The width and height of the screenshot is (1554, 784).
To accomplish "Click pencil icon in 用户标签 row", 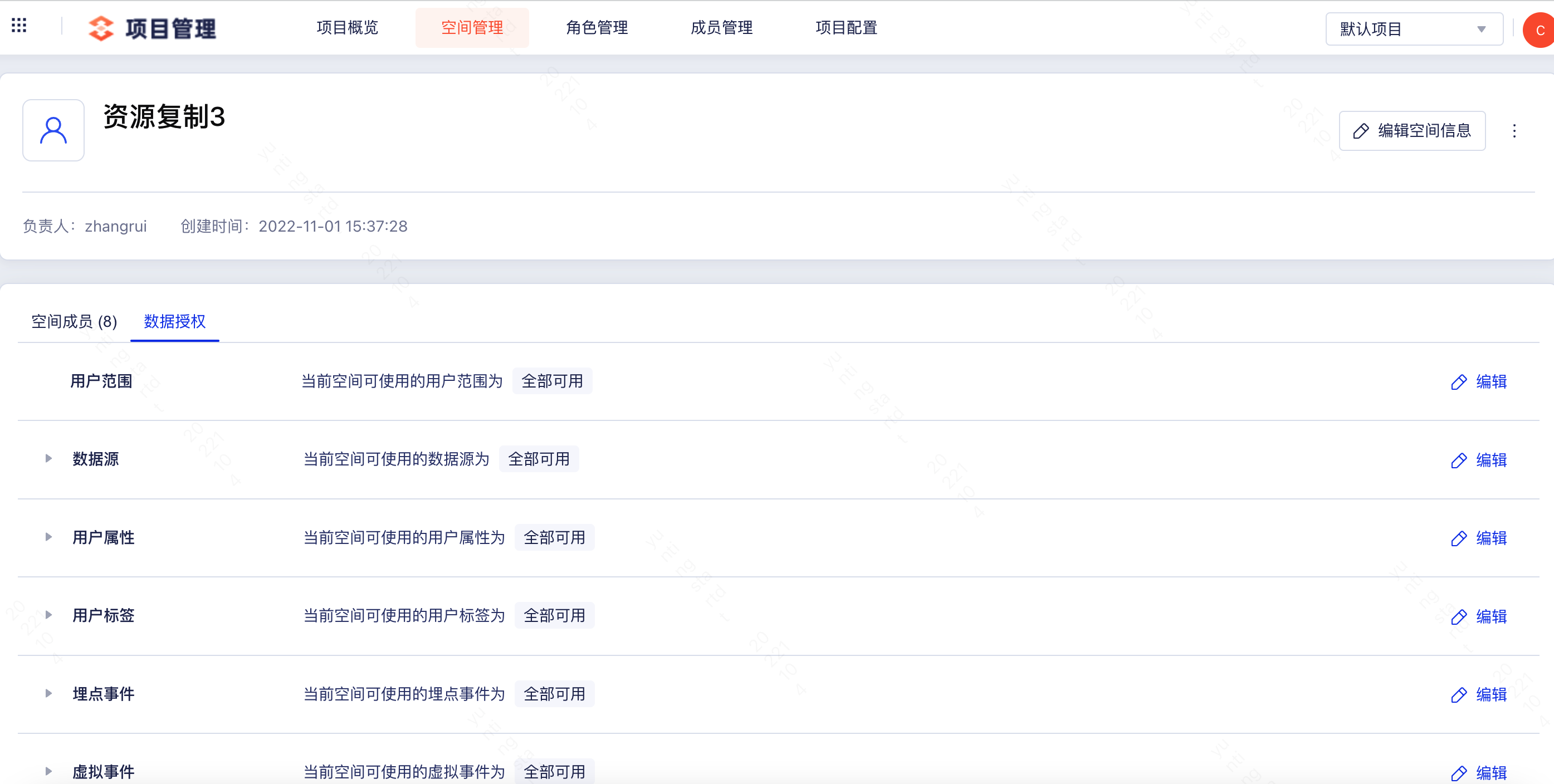I will point(1458,617).
